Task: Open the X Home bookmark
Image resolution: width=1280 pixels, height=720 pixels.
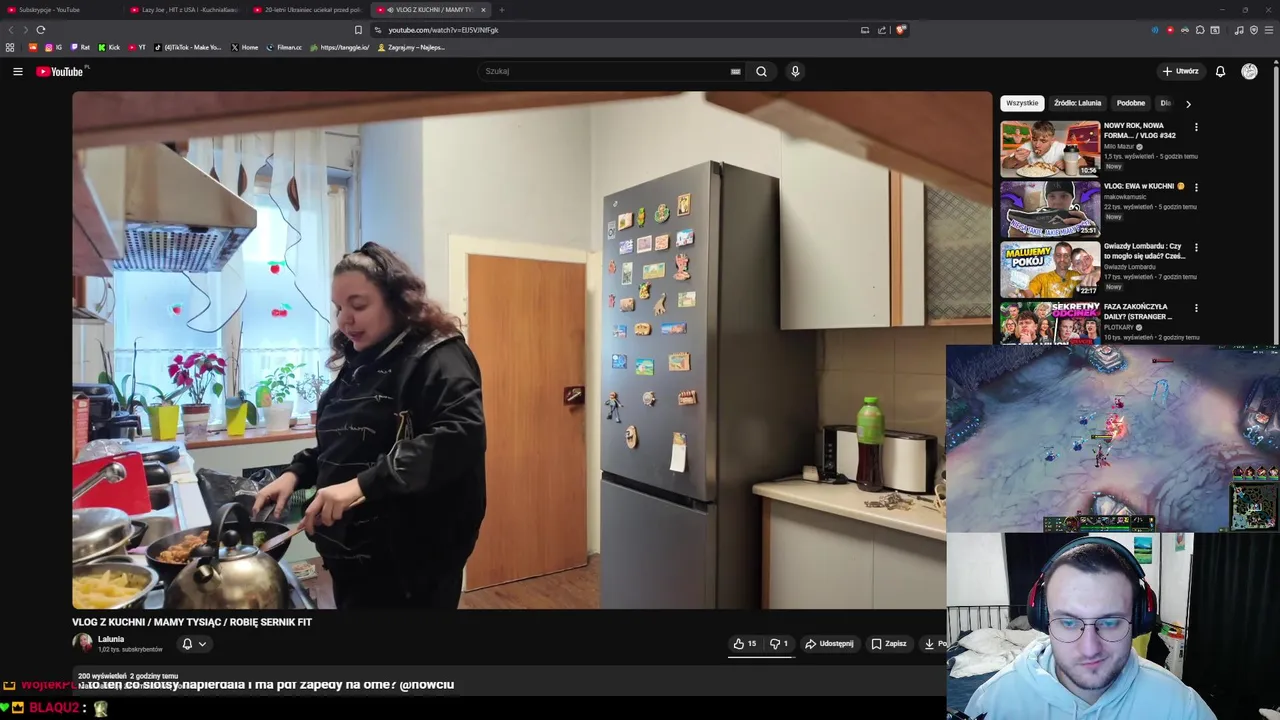Action: (x=245, y=47)
